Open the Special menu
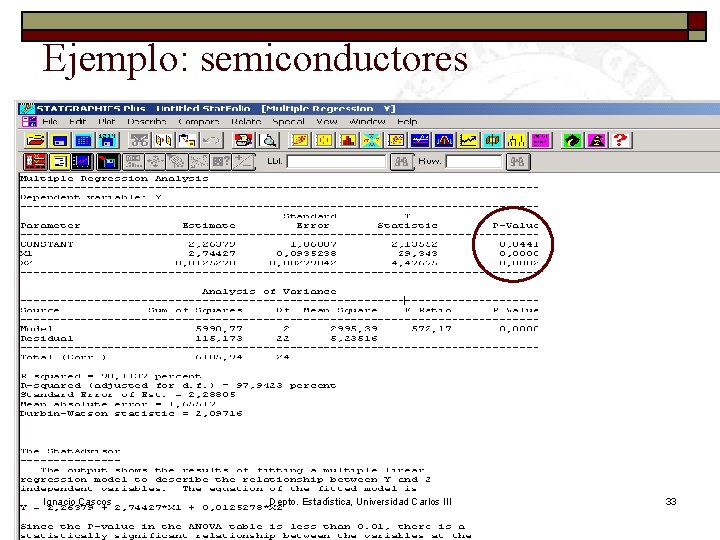Image resolution: width=720 pixels, height=540 pixels. (x=288, y=121)
